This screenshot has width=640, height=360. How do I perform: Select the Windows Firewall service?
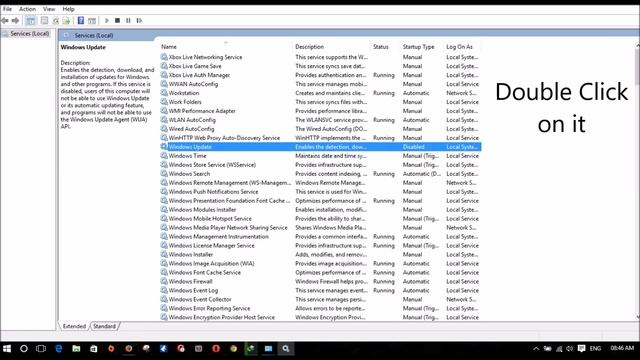tap(320, 282)
